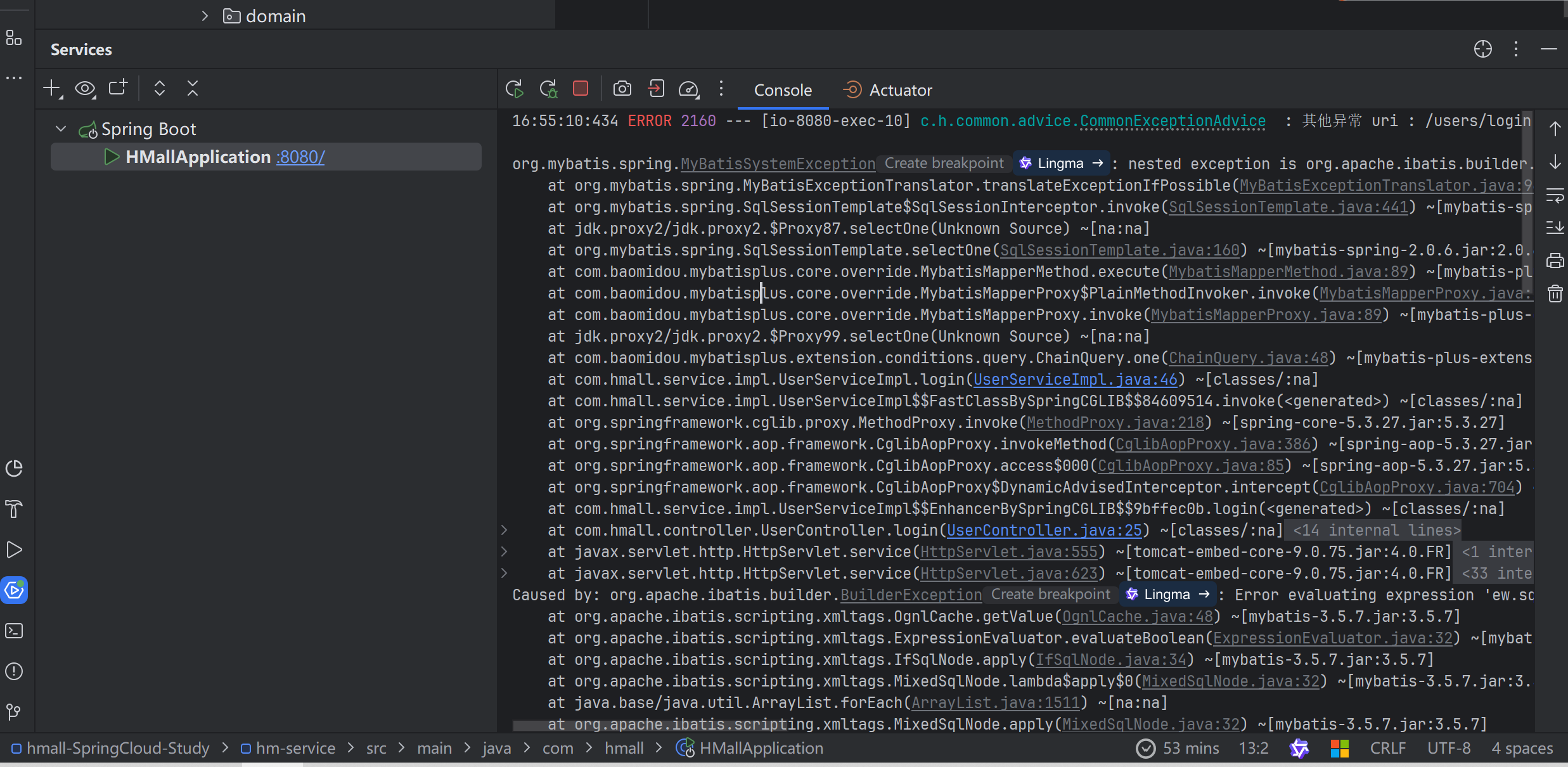Switch to the Actuator tab
Screen dimensions: 1568x767
click(888, 90)
